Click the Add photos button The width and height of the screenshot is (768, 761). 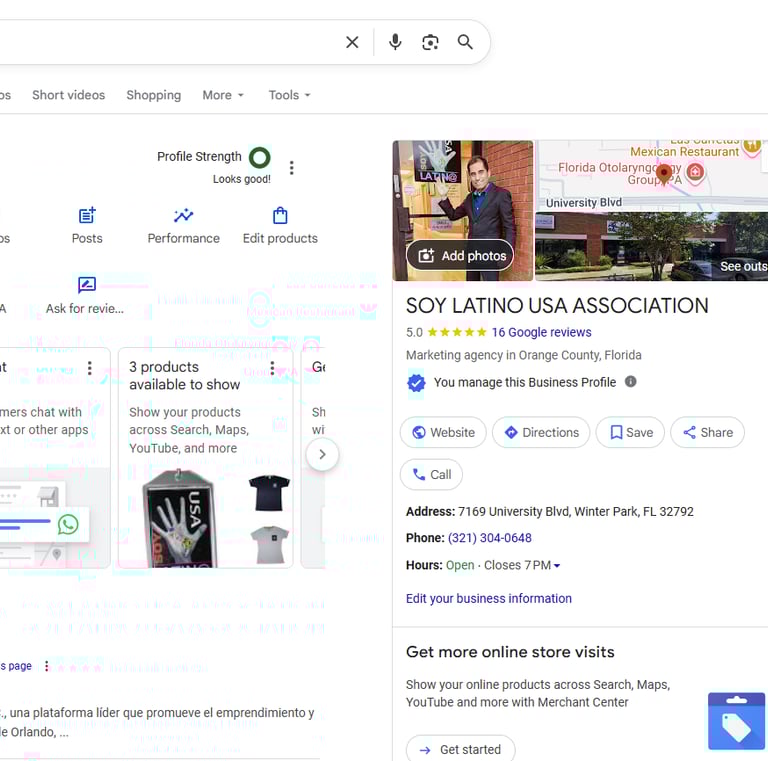[460, 255]
